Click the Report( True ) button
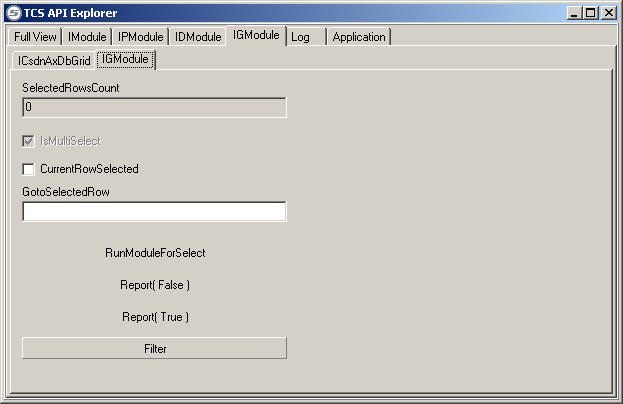This screenshot has height=404, width=623. point(155,317)
